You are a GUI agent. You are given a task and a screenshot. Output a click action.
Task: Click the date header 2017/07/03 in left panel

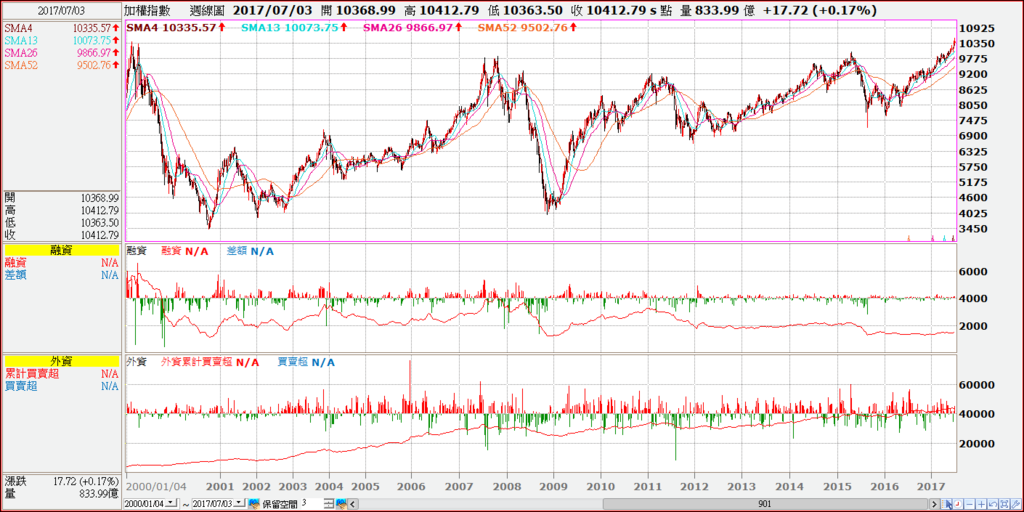pos(61,10)
